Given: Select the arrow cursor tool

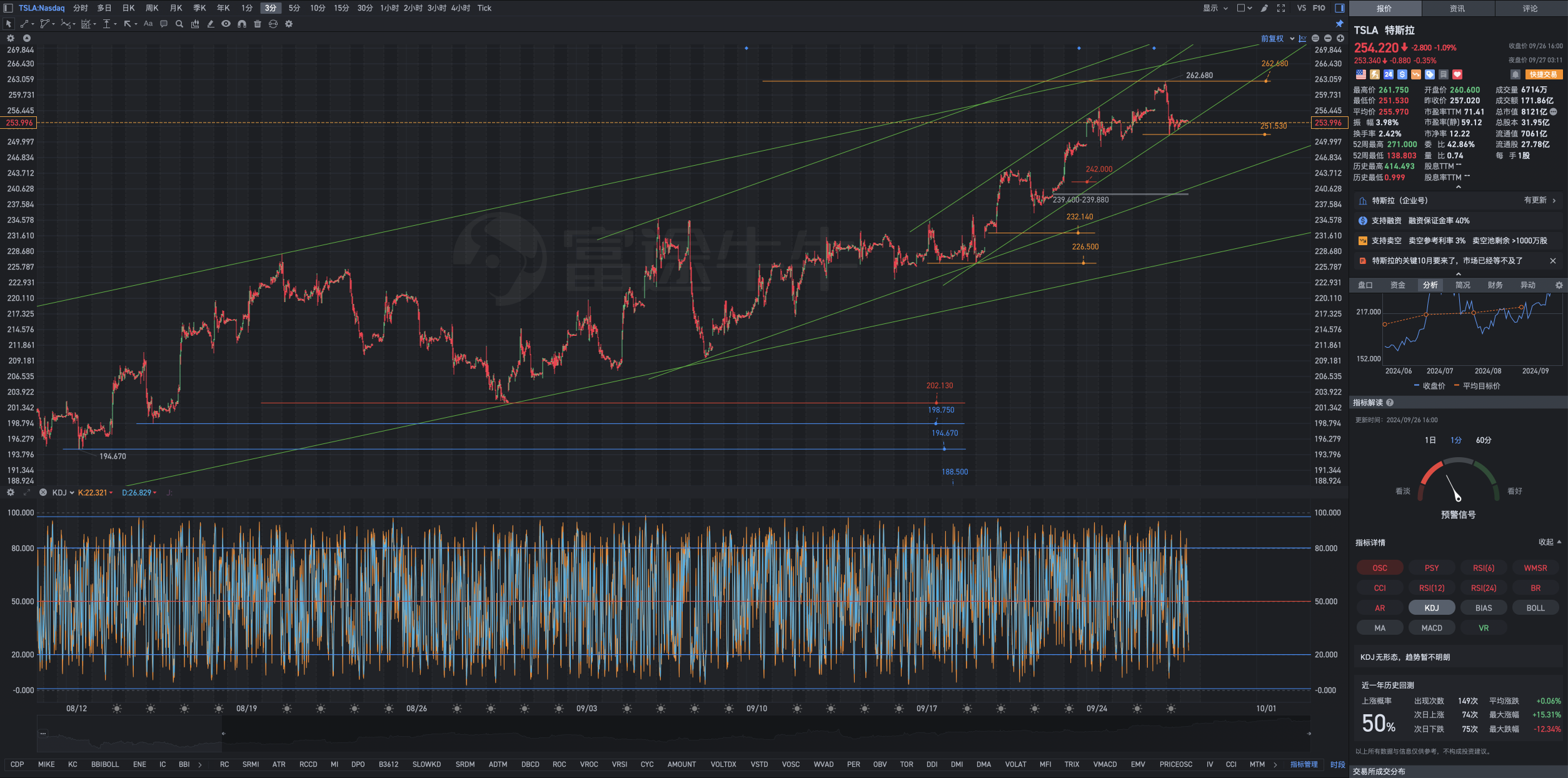Looking at the screenshot, I should (x=9, y=24).
